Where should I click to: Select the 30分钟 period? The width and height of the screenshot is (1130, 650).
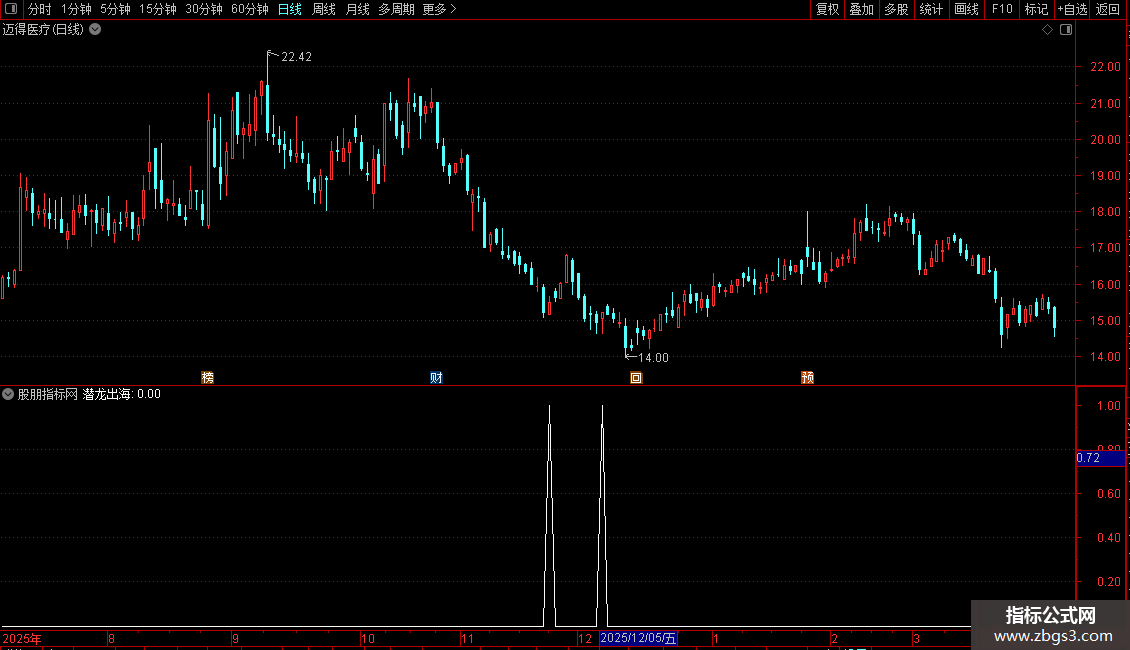click(204, 9)
